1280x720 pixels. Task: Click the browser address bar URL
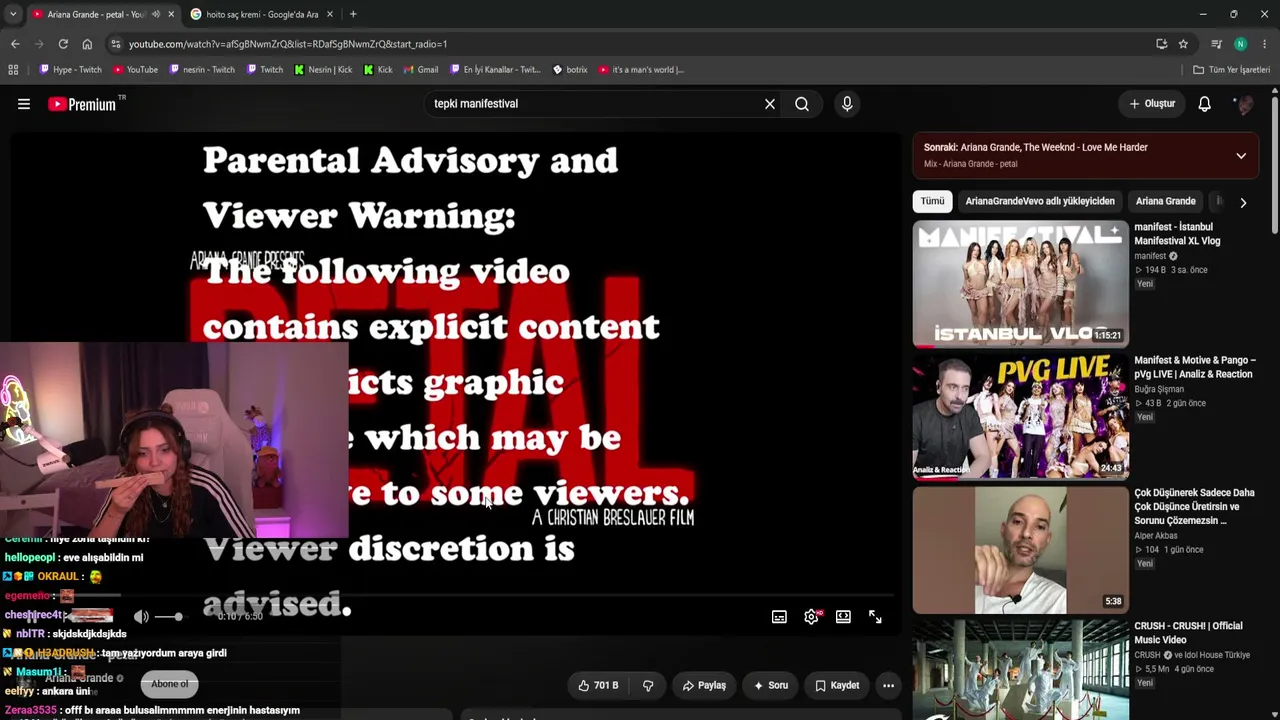(x=288, y=44)
